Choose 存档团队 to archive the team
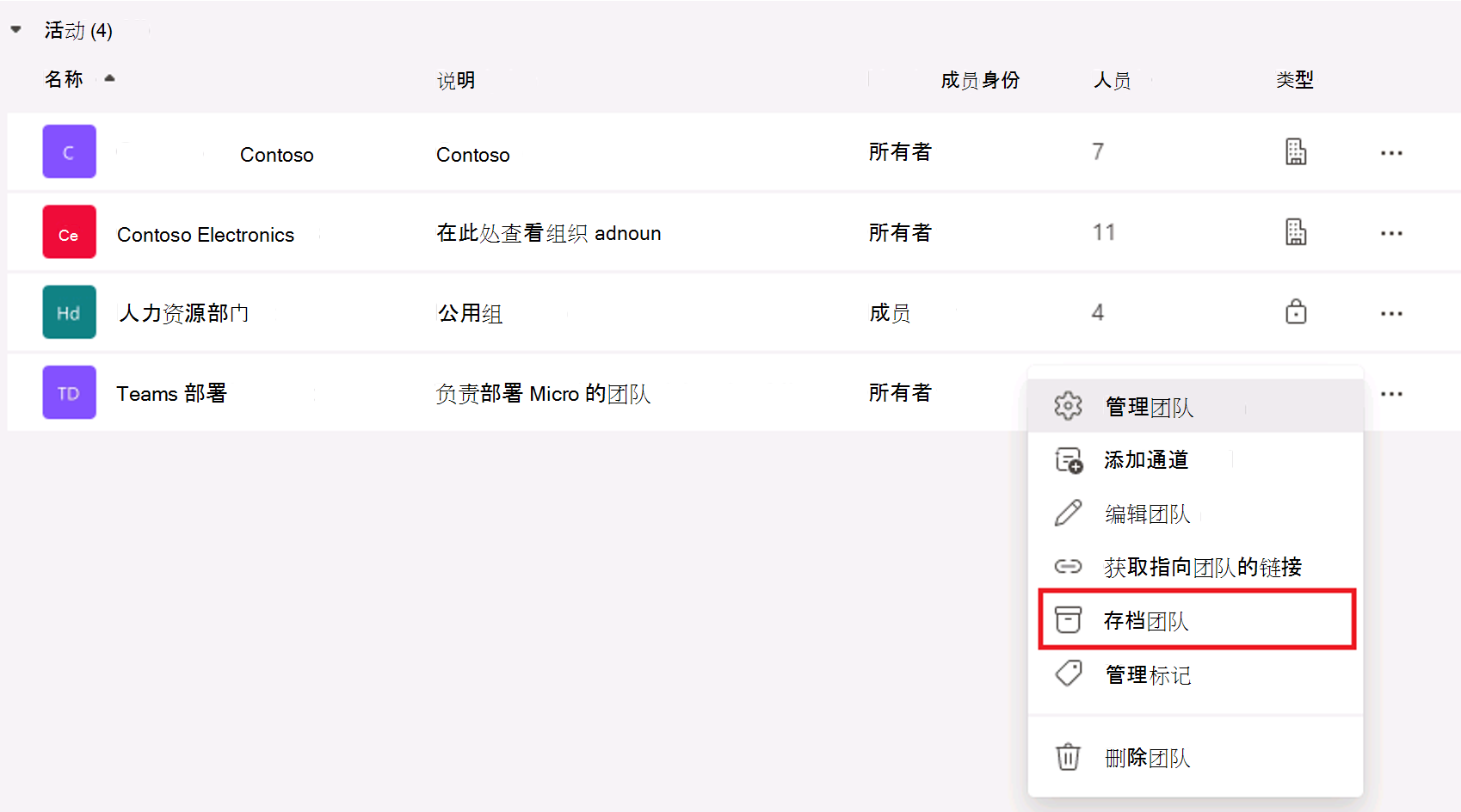The height and width of the screenshot is (812, 1461). click(x=1197, y=619)
